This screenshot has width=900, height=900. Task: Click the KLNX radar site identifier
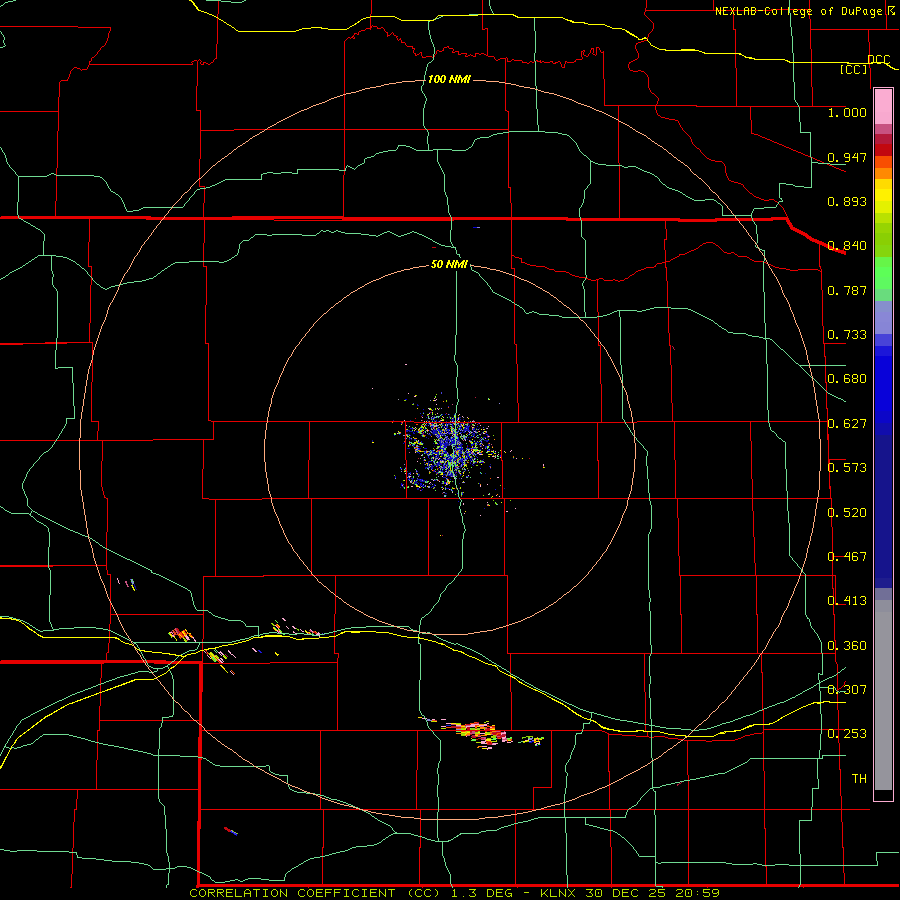559,893
